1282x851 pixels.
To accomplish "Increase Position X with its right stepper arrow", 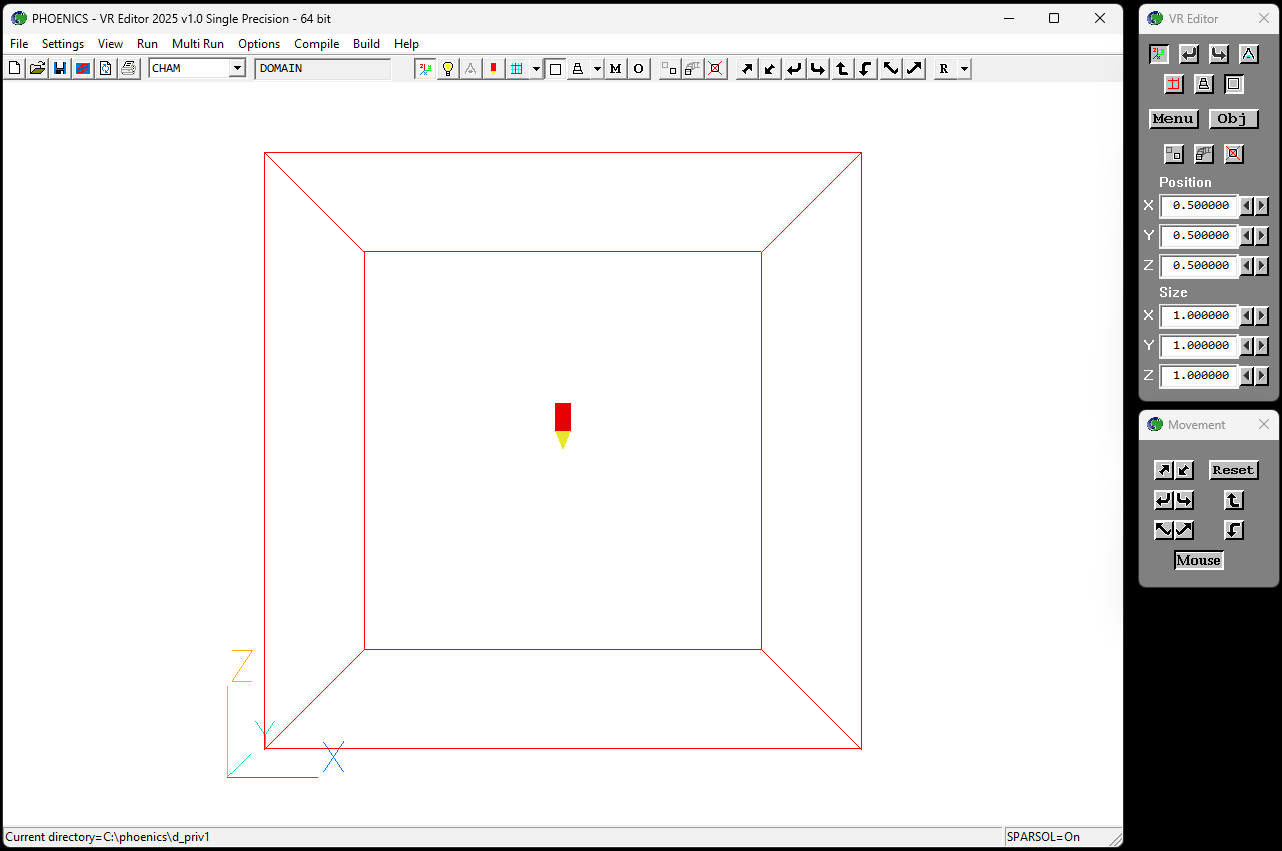I will click(x=1261, y=205).
